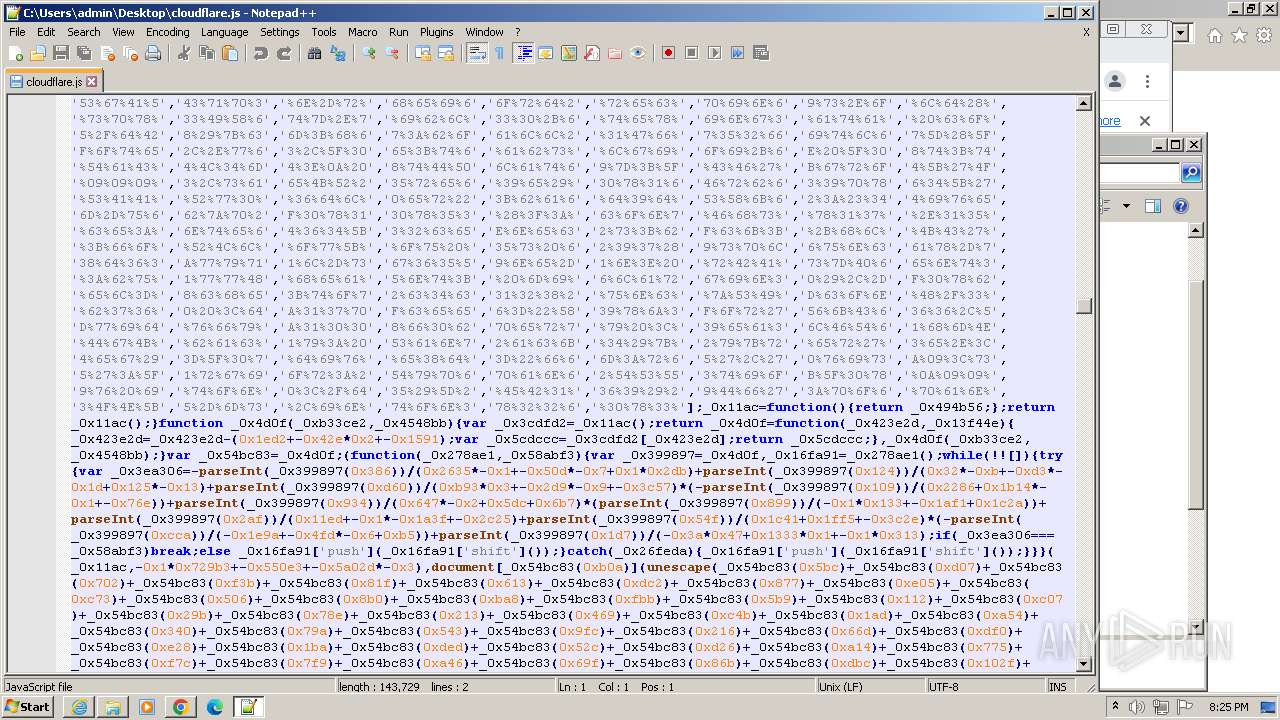
Task: Open Find with the binoculars icon
Action: (x=314, y=53)
